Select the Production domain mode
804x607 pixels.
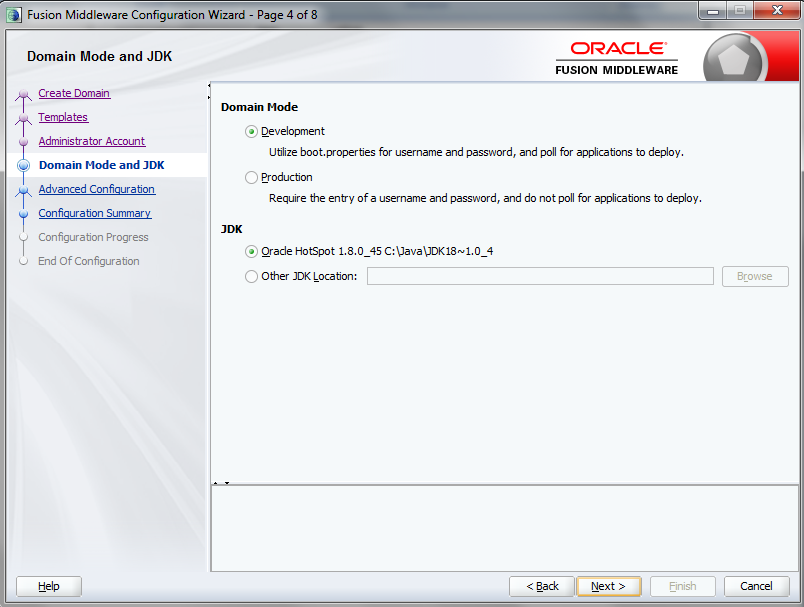tap(250, 177)
